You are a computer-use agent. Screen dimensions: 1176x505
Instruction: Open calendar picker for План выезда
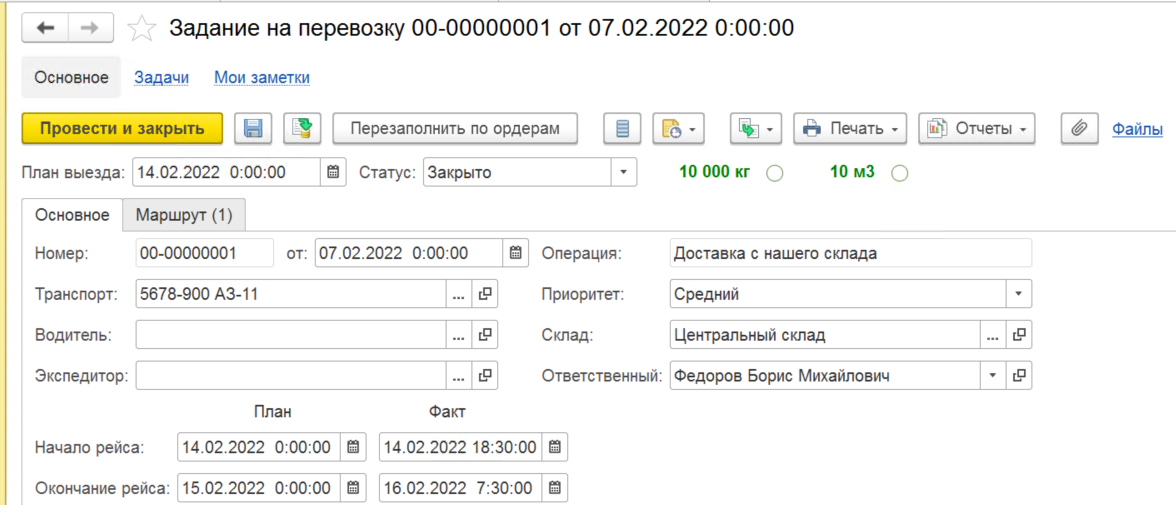pos(334,172)
